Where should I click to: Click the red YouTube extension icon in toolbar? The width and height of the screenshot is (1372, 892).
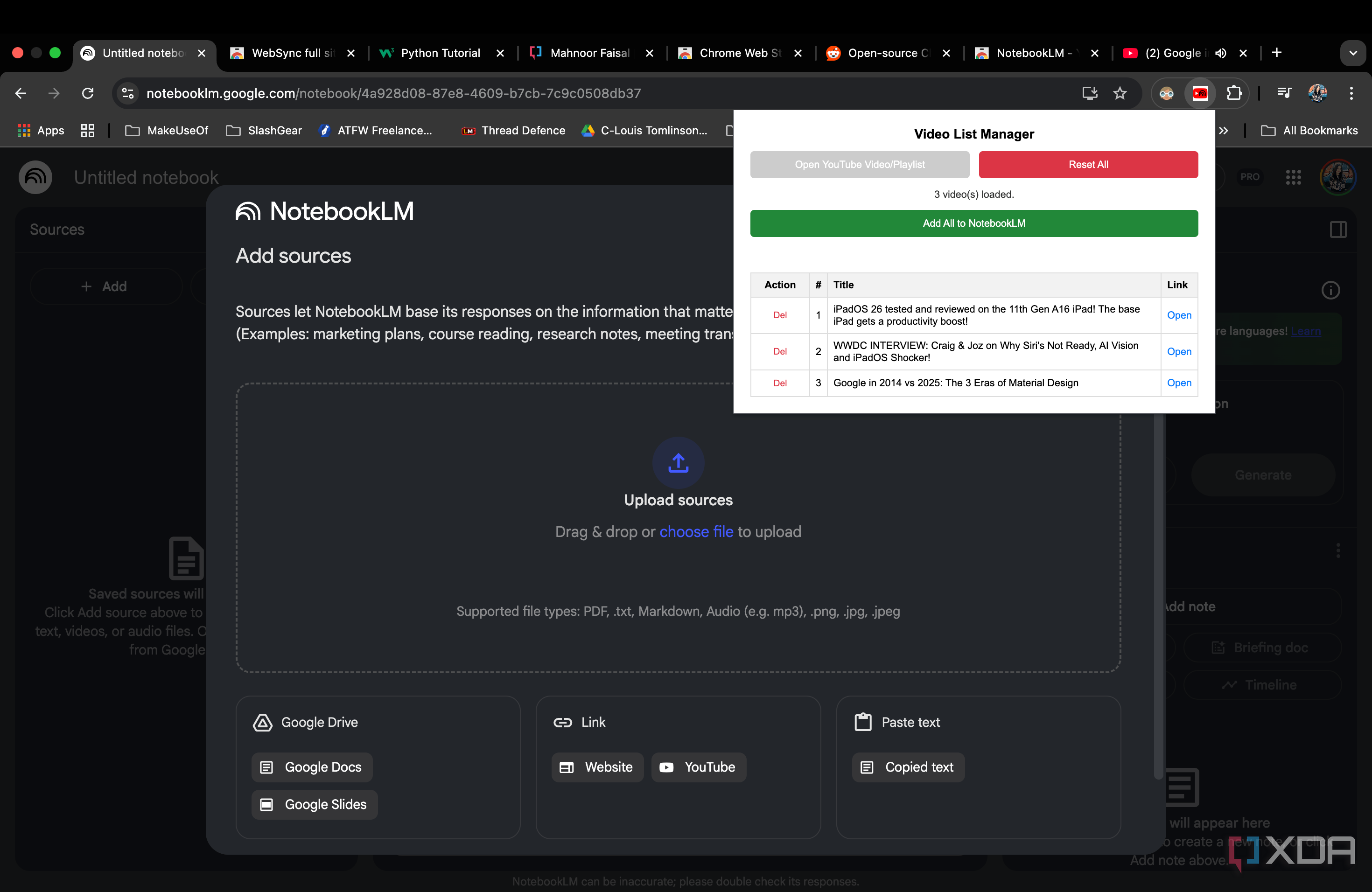click(1200, 93)
